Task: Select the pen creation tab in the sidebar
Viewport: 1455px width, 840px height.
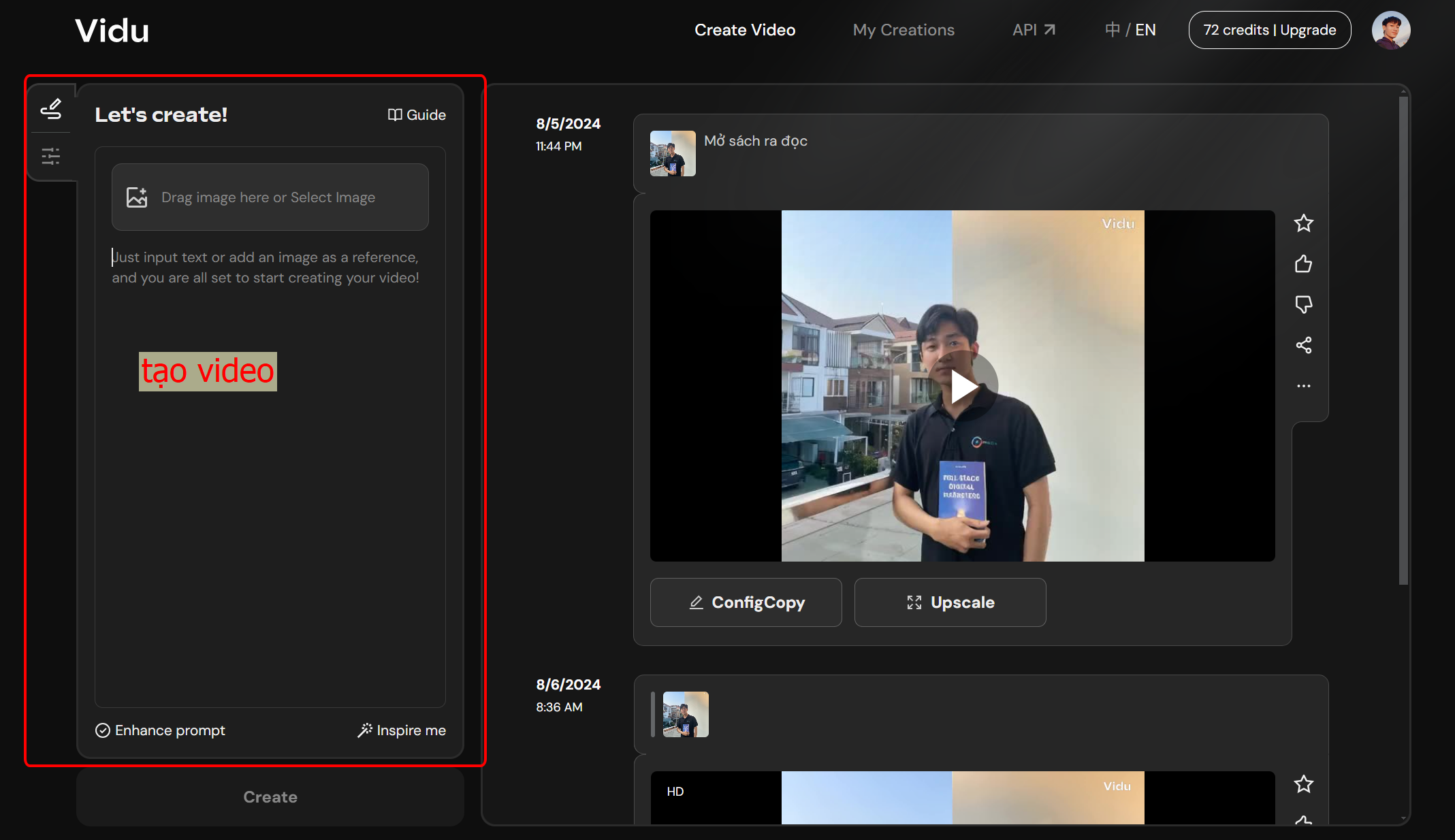Action: (x=51, y=108)
